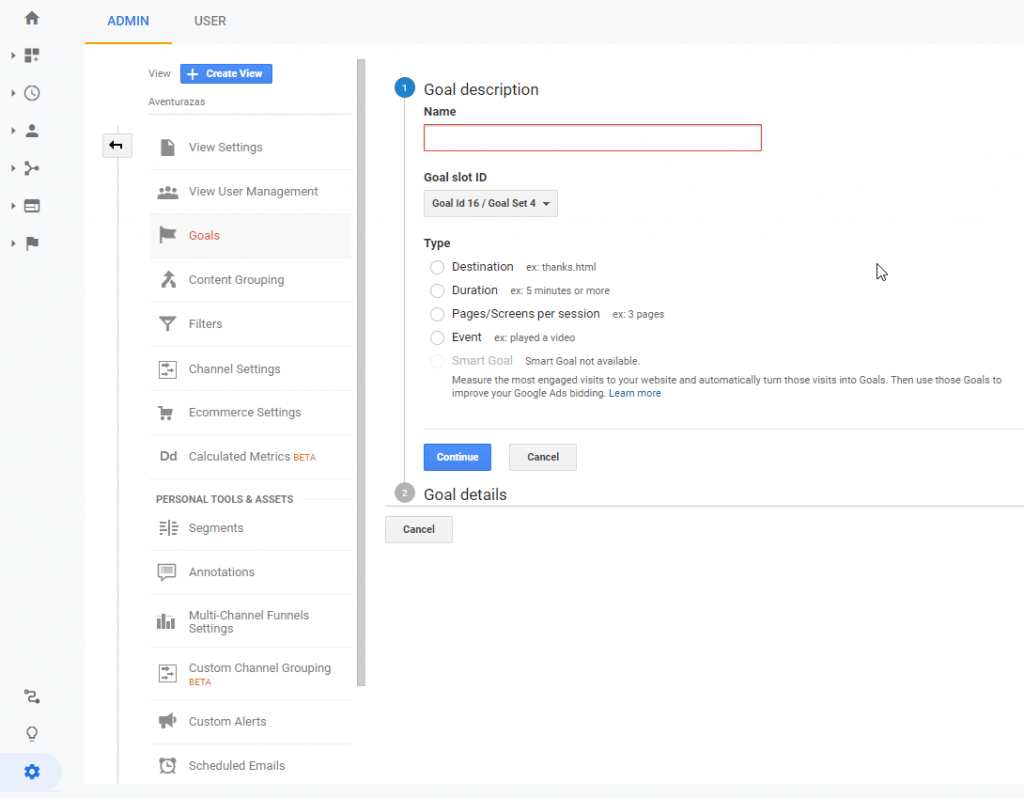Open the Admin gear icon

31,771
